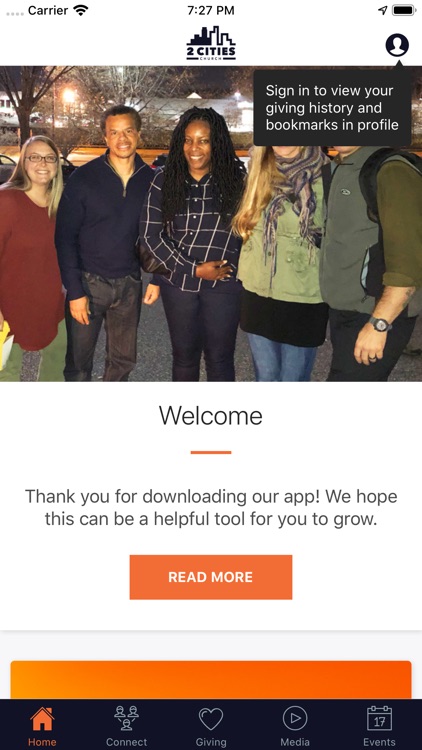Tap the Welcome heading text
This screenshot has width=422, height=750.
click(x=211, y=415)
